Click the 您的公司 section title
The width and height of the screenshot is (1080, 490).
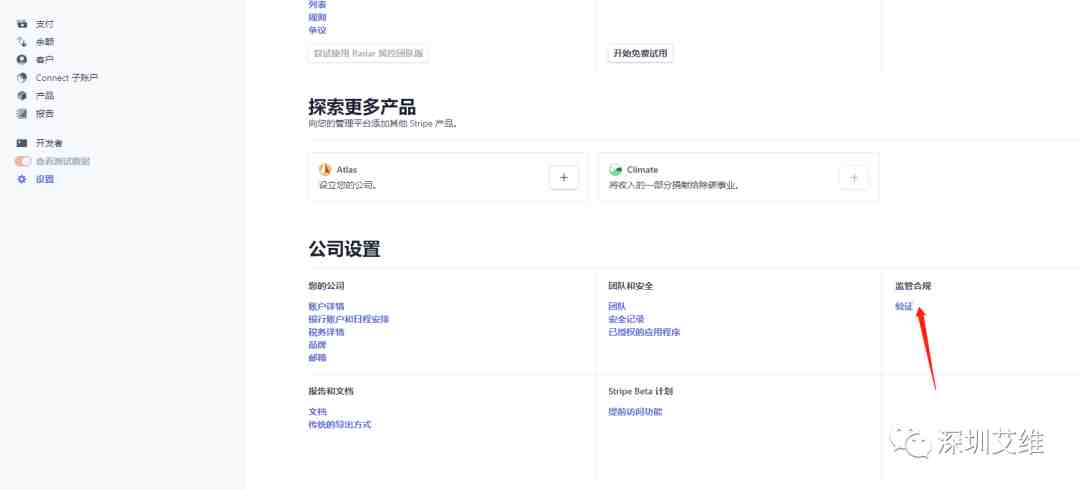click(x=326, y=285)
